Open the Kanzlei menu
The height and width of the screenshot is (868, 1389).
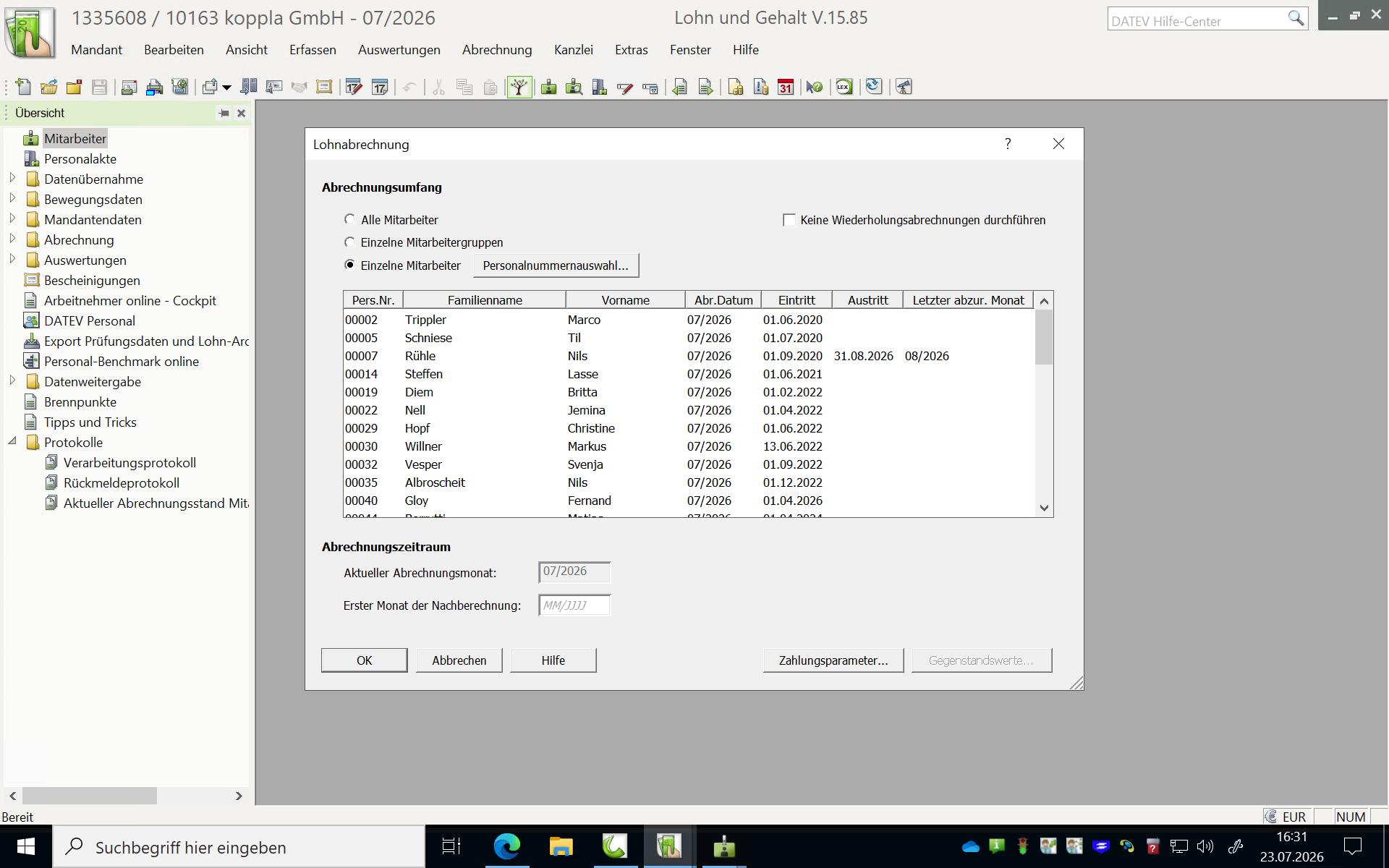(574, 50)
